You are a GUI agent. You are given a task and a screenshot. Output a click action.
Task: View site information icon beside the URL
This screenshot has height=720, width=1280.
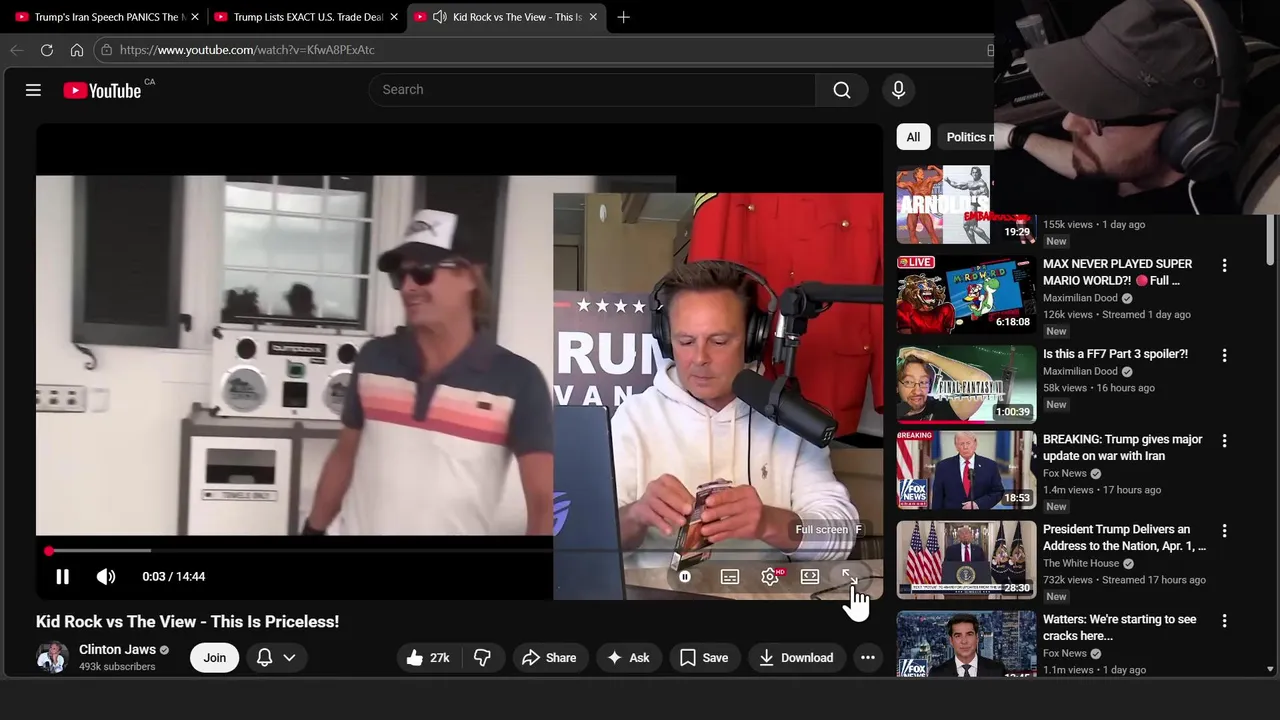(x=107, y=50)
